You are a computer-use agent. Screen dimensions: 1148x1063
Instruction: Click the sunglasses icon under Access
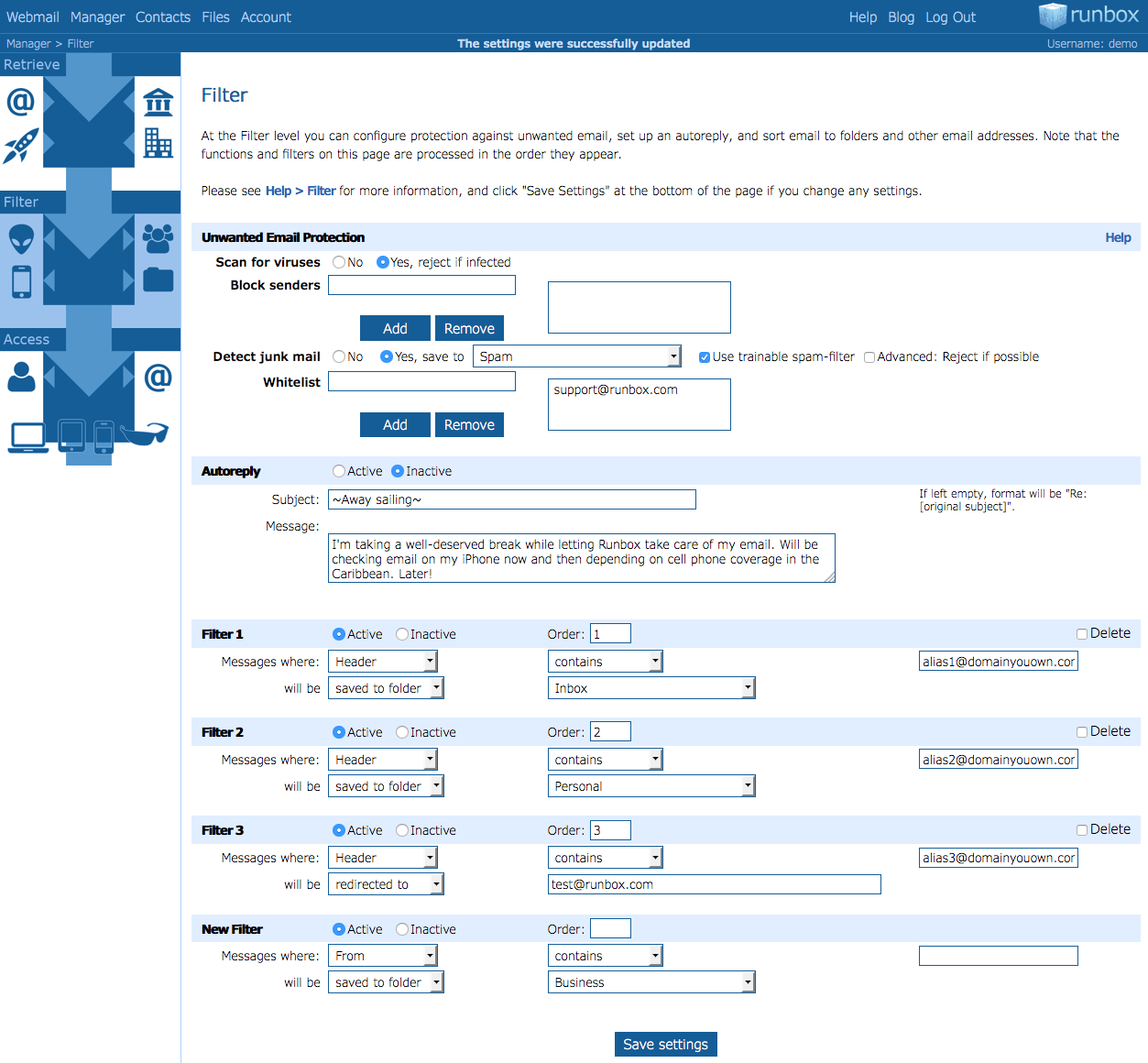(144, 433)
